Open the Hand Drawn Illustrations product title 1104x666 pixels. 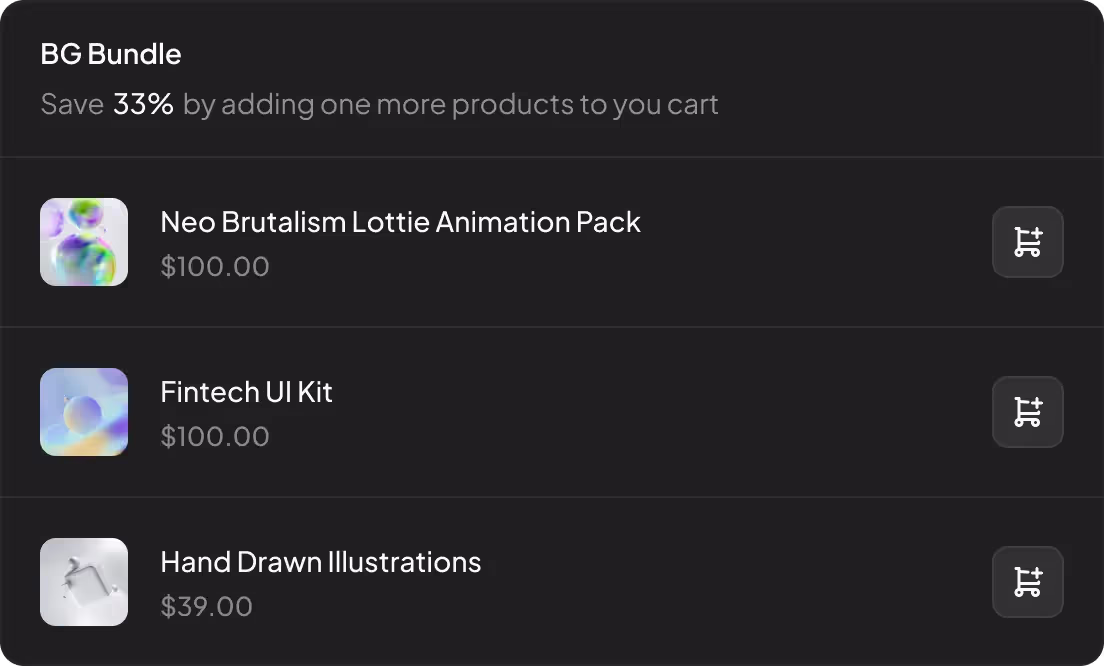click(320, 562)
